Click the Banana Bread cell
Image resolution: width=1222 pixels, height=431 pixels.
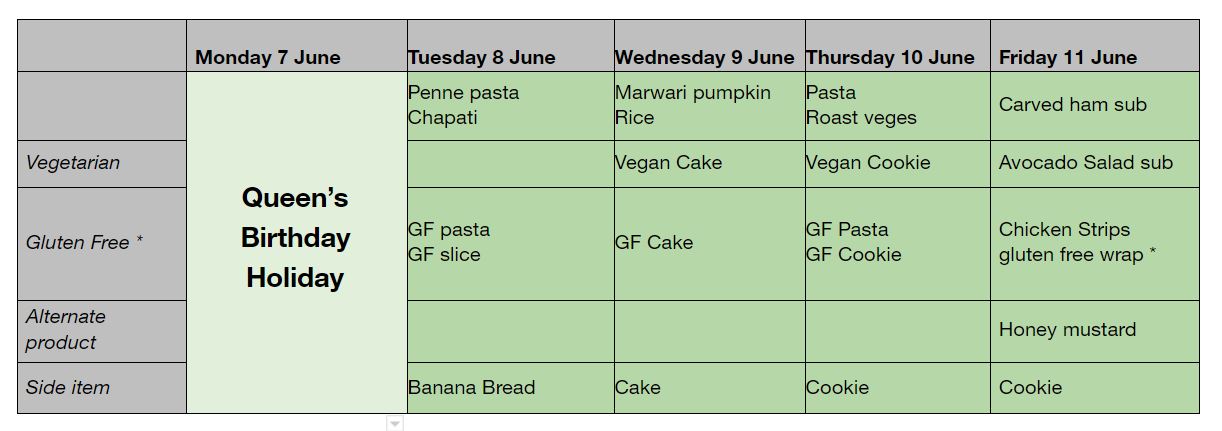[511, 388]
